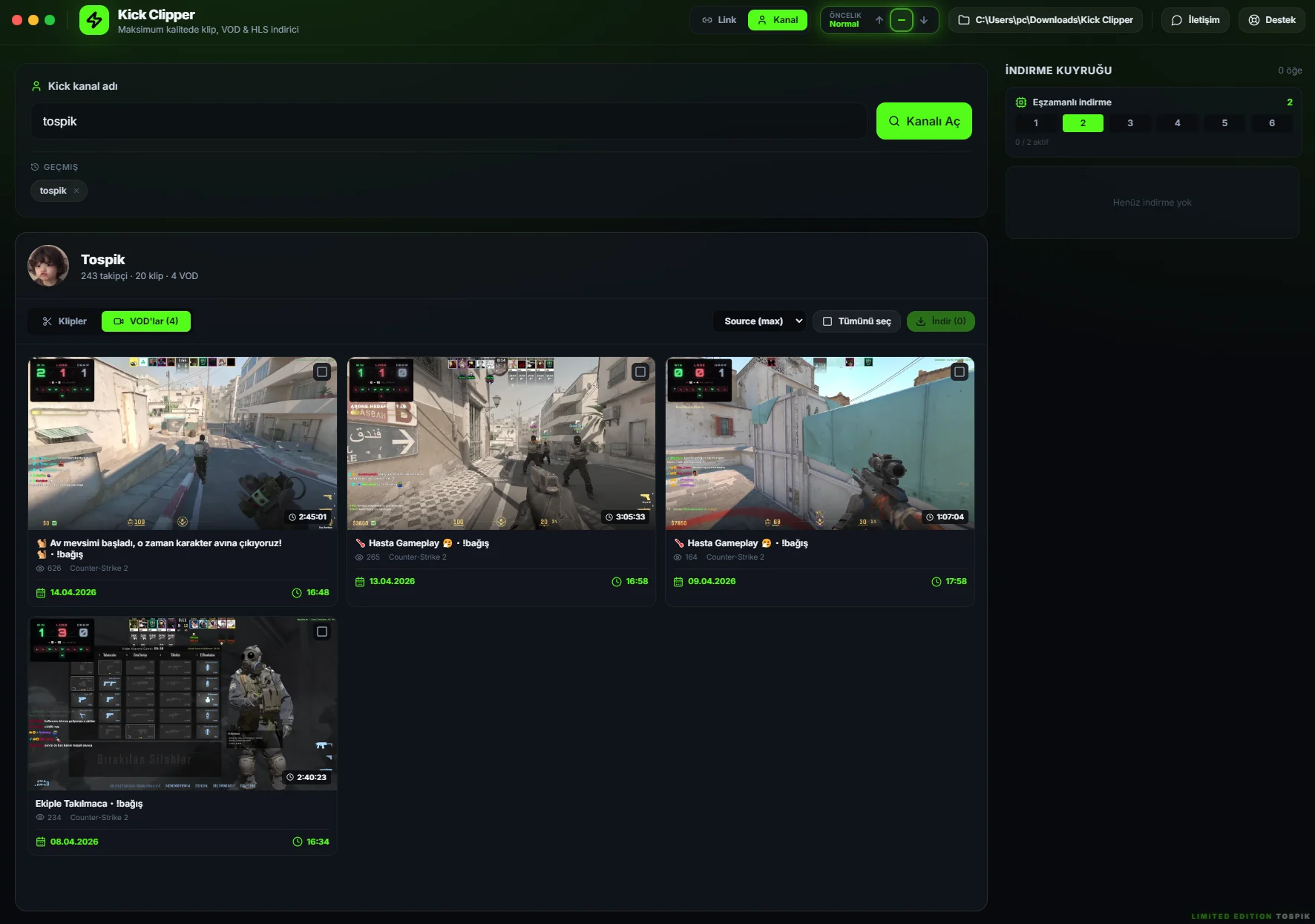This screenshot has height=924, width=1315.
Task: Open the Source (max) quality dropdown
Action: pyautogui.click(x=760, y=321)
